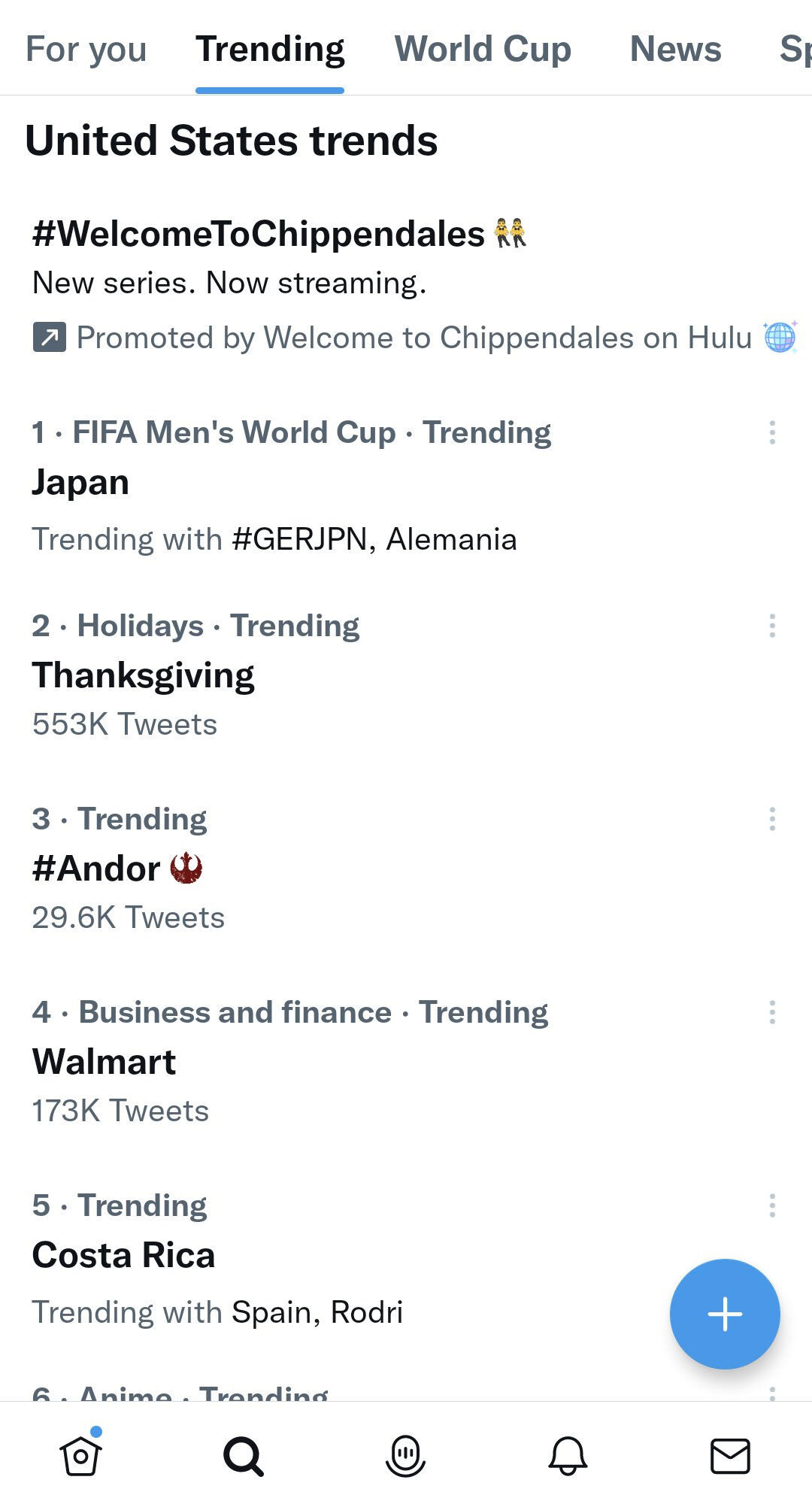Open more options for Thanksgiving trend
This screenshot has width=812, height=1501.
[772, 626]
